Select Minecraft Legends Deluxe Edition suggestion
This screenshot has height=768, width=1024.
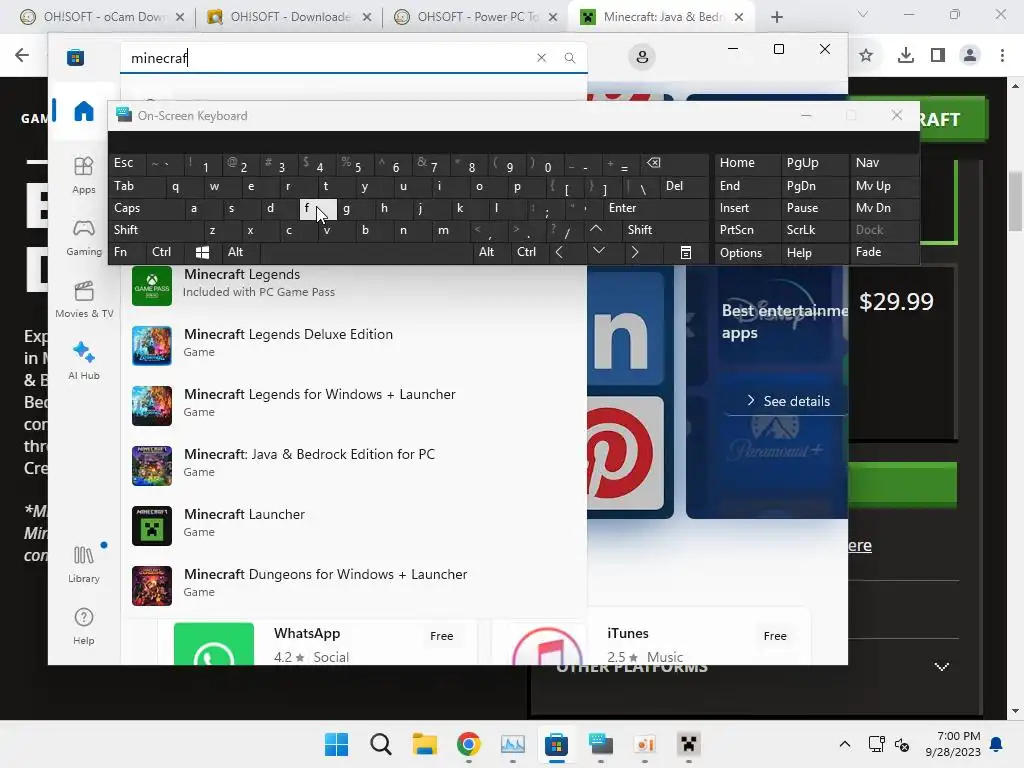(353, 343)
